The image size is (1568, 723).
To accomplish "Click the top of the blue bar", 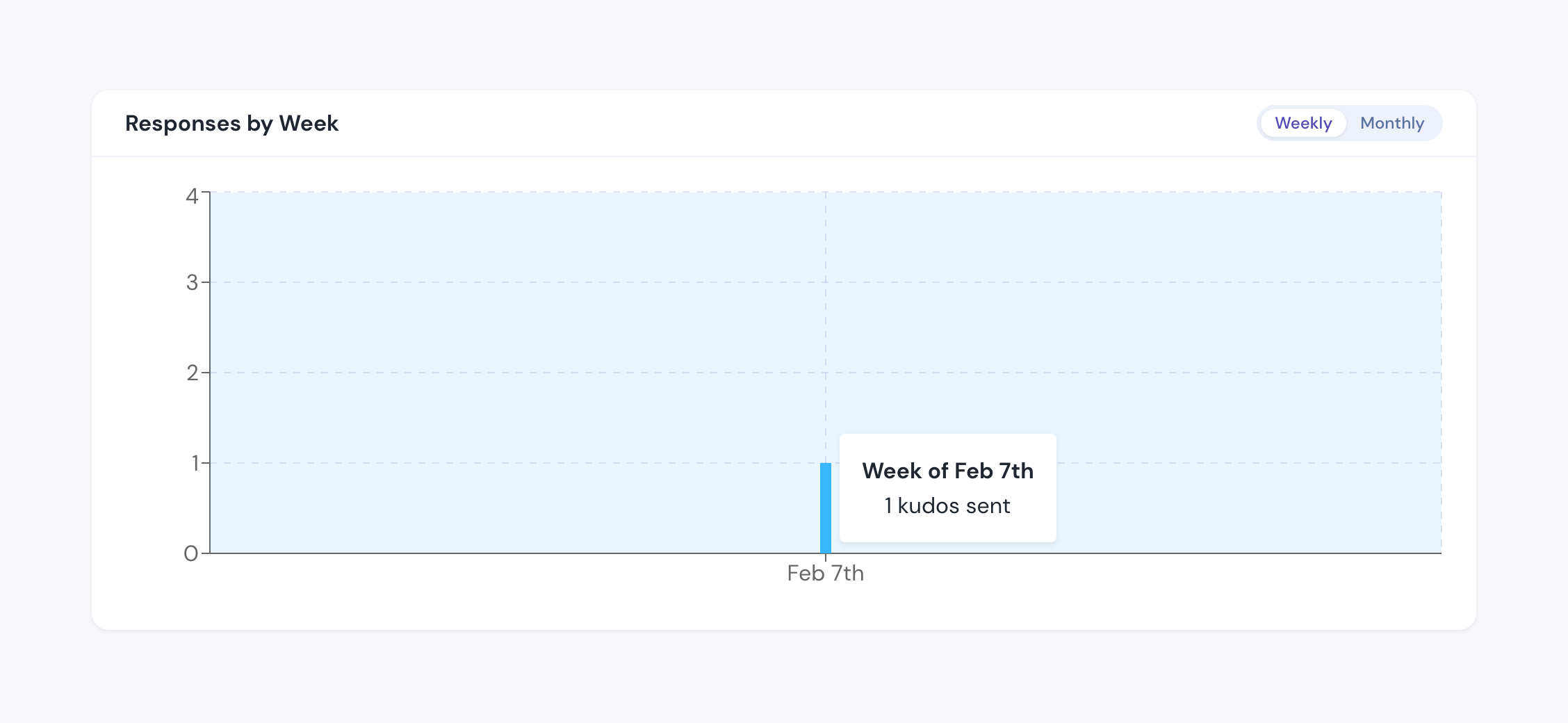I will pos(826,465).
